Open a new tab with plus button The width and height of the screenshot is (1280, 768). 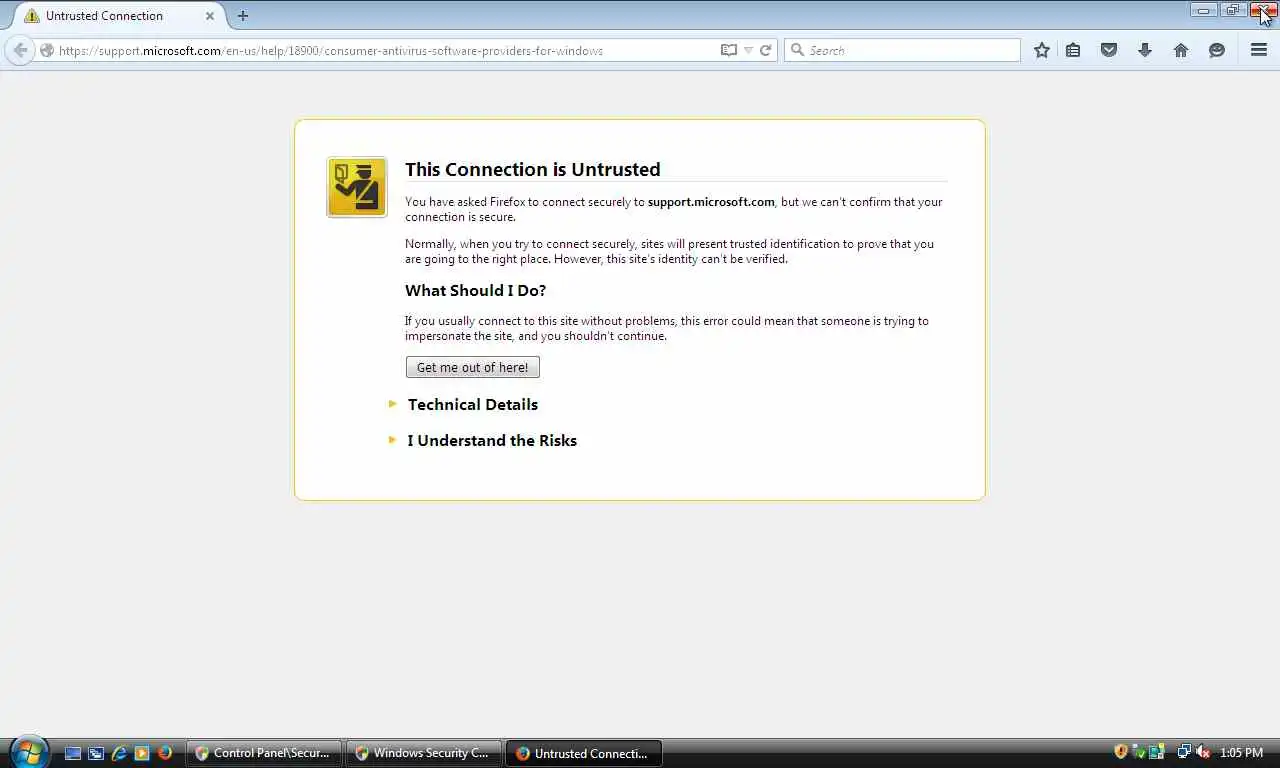(243, 16)
